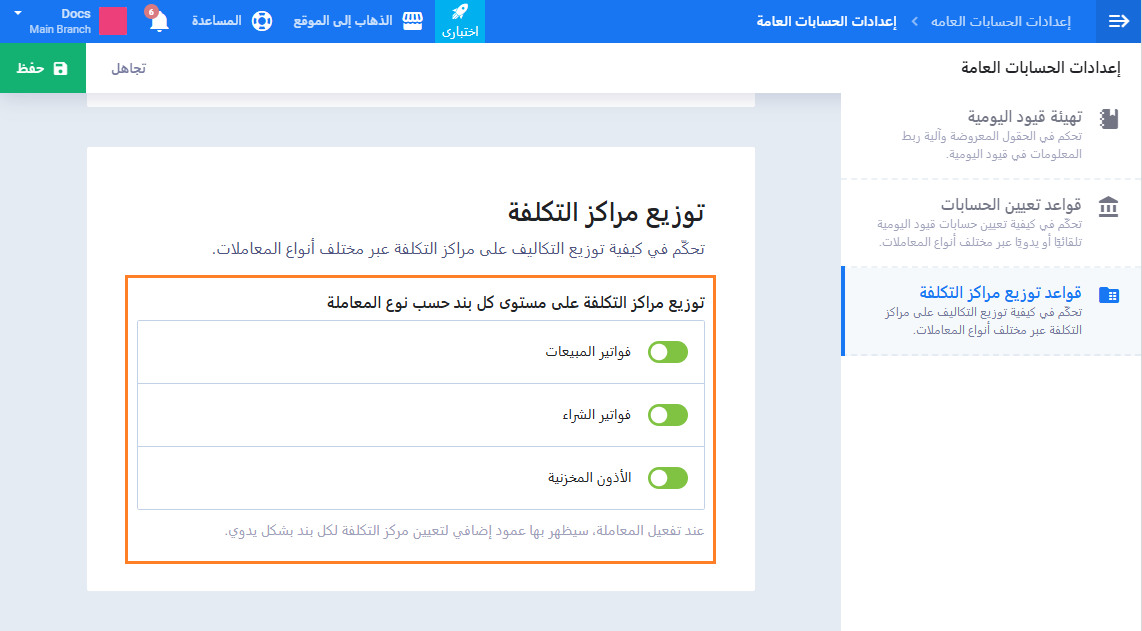This screenshot has width=1142, height=631.
Task: Select قواعد تعيين الحسابات menu item
Action: point(1010,205)
